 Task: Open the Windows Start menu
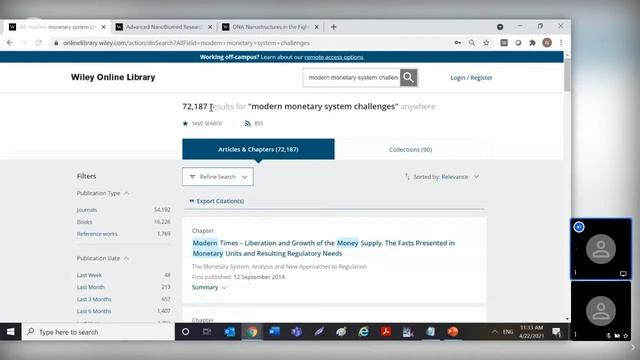[11, 332]
